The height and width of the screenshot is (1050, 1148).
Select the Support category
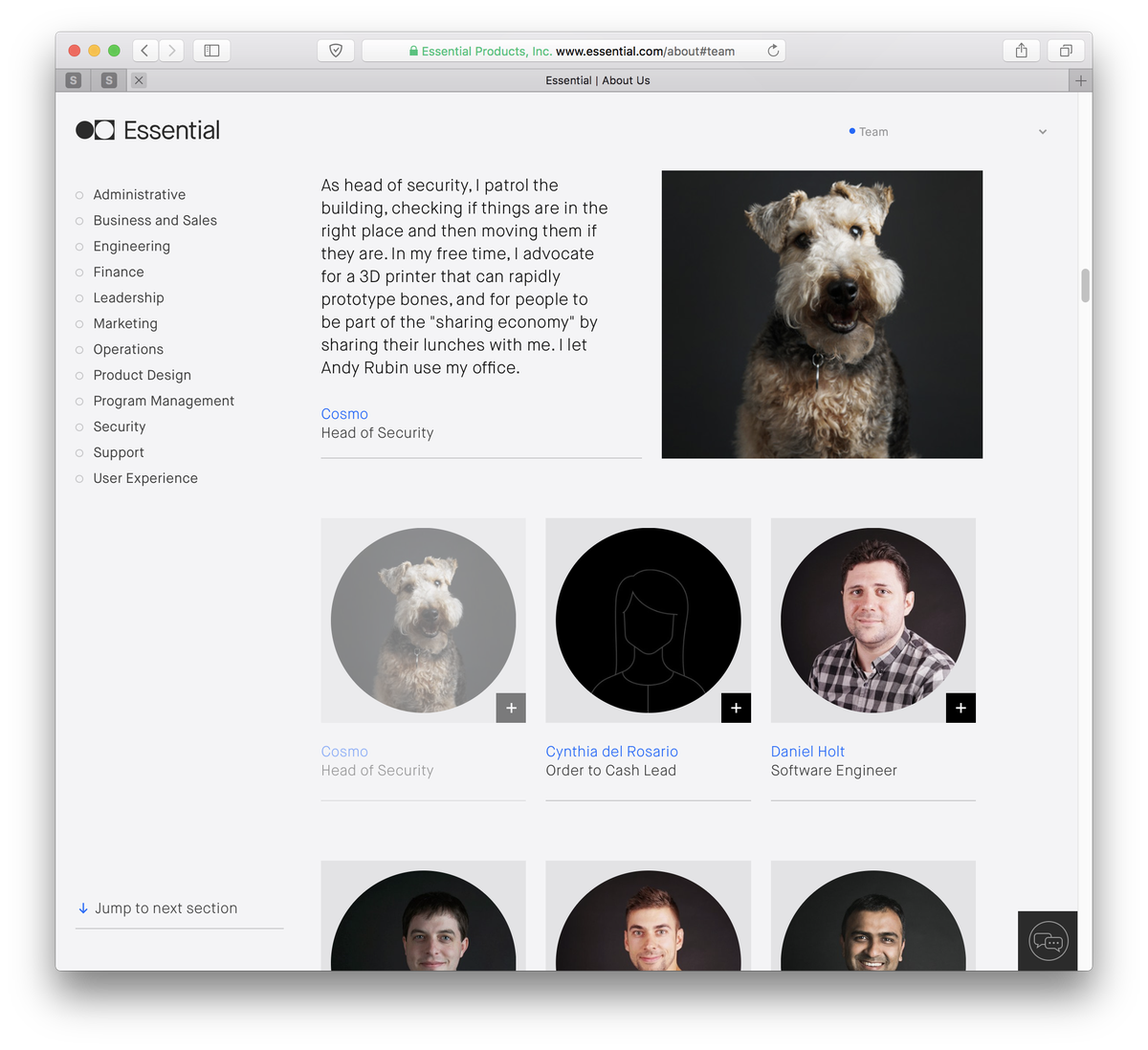[x=119, y=452]
